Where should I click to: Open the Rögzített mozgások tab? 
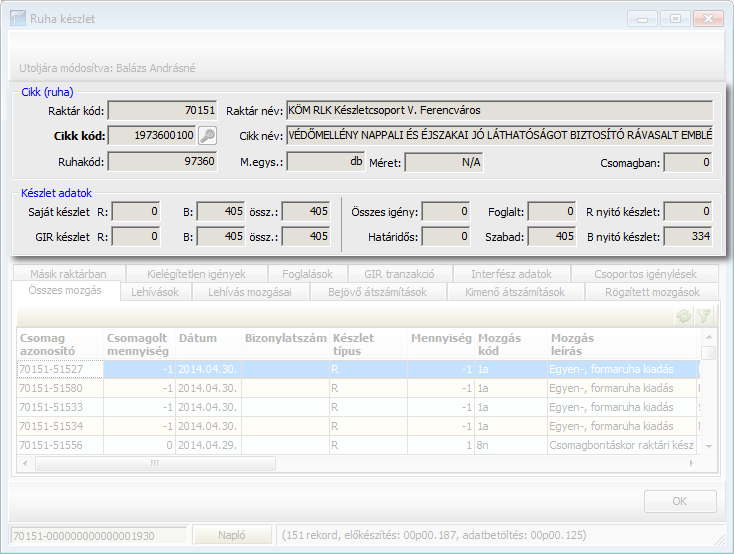[652, 292]
